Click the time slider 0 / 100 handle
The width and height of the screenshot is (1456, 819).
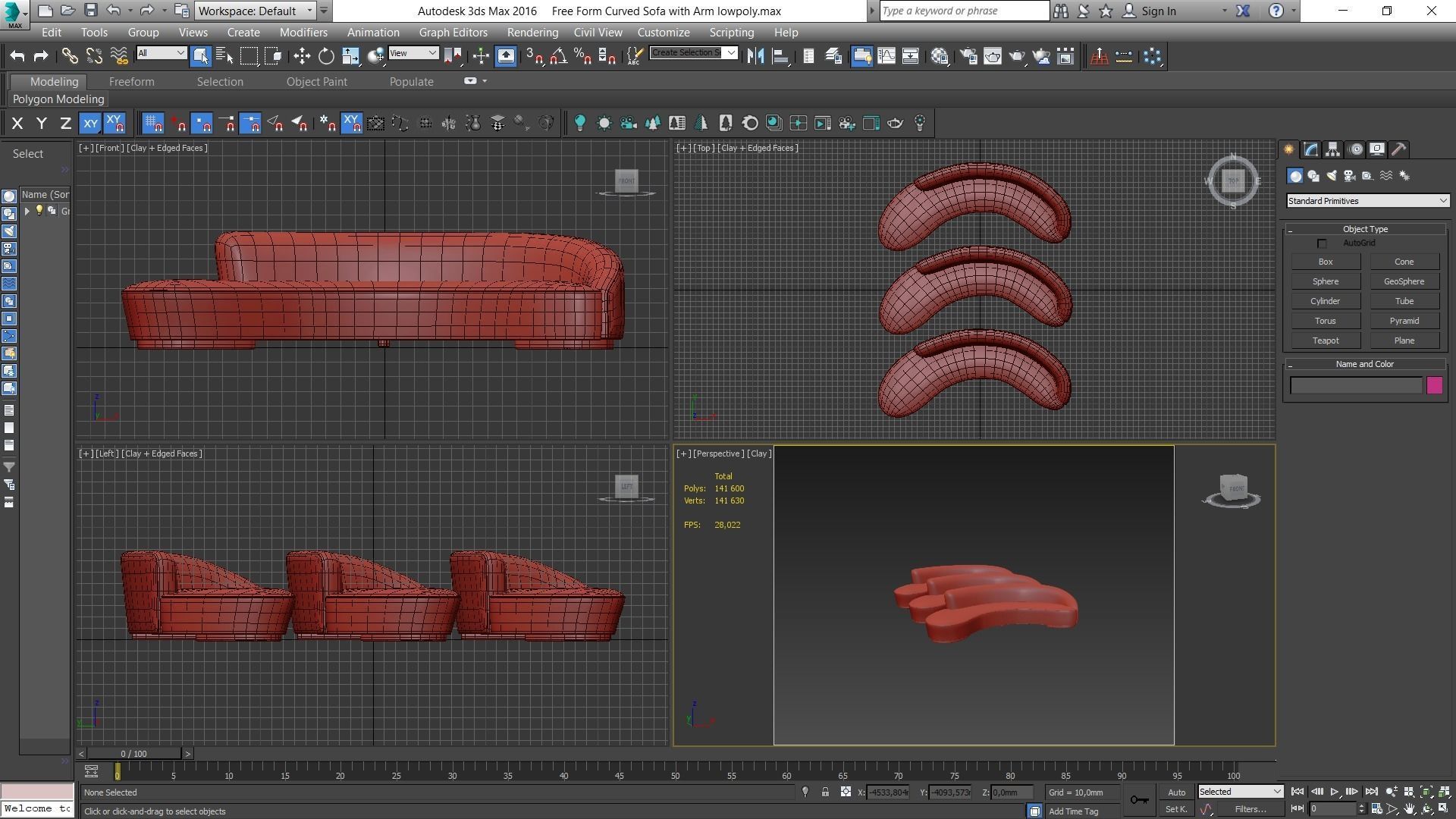coord(133,754)
